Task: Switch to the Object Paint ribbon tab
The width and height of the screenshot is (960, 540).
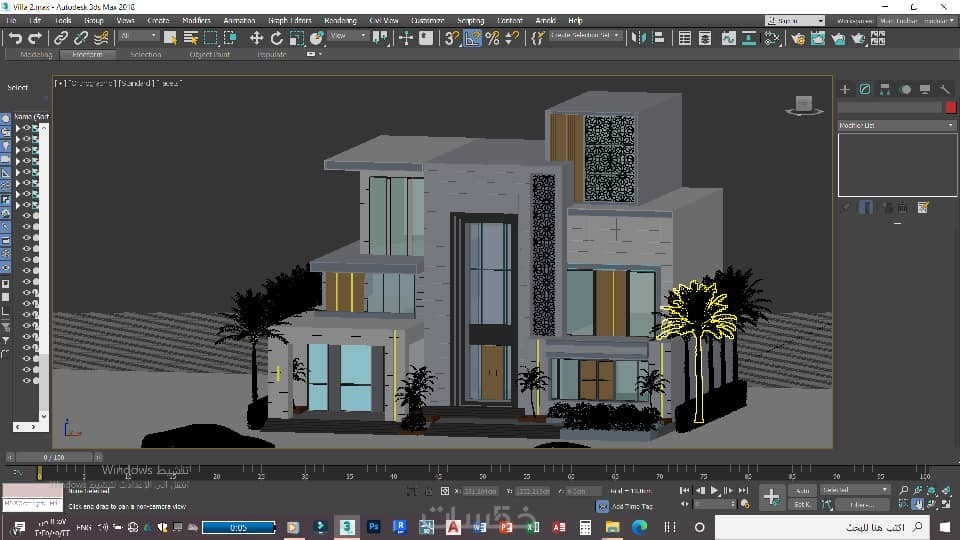Action: (209, 54)
